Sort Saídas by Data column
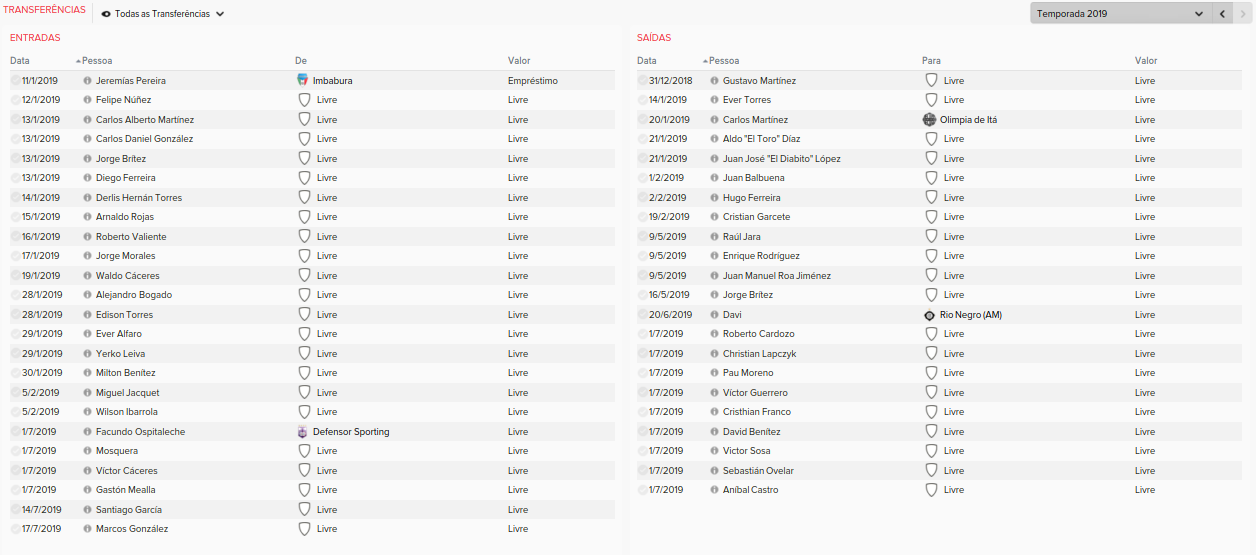1256x555 pixels. (x=647, y=61)
